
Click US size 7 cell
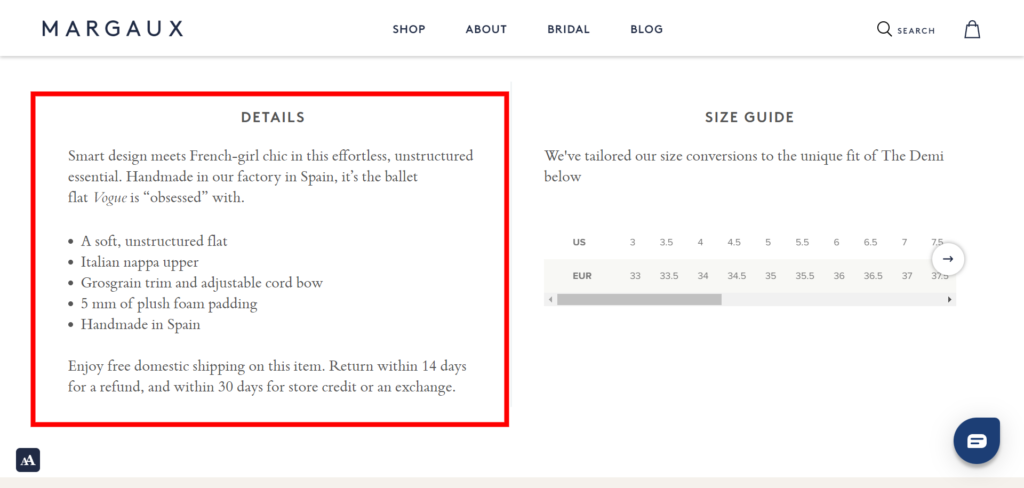coord(904,242)
